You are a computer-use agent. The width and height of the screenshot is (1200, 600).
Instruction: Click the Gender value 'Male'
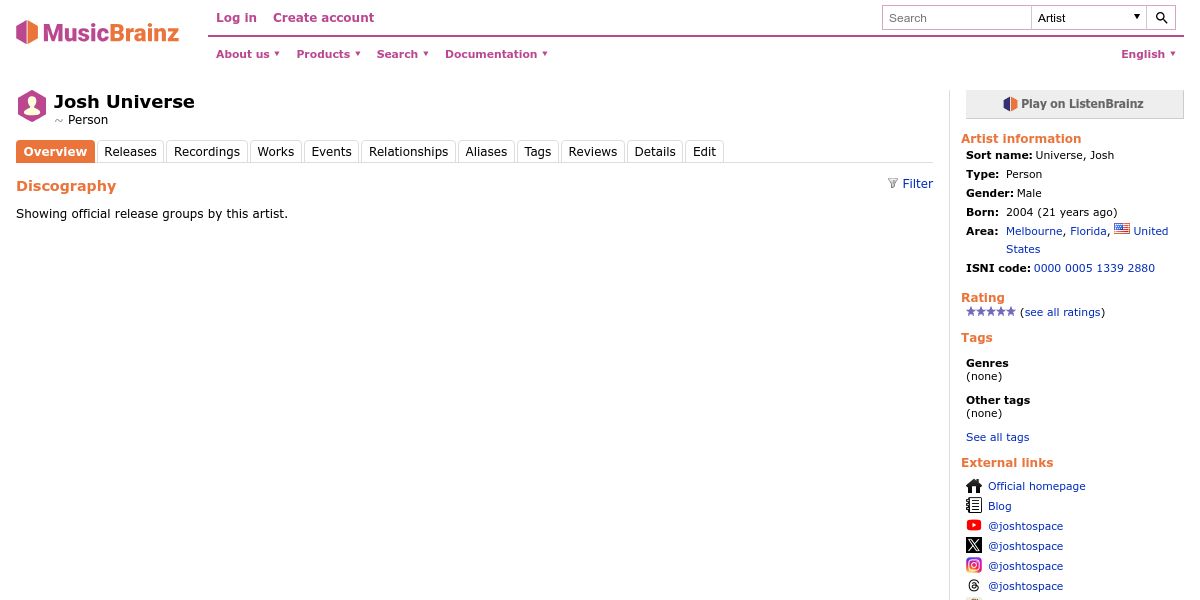[x=1029, y=193]
